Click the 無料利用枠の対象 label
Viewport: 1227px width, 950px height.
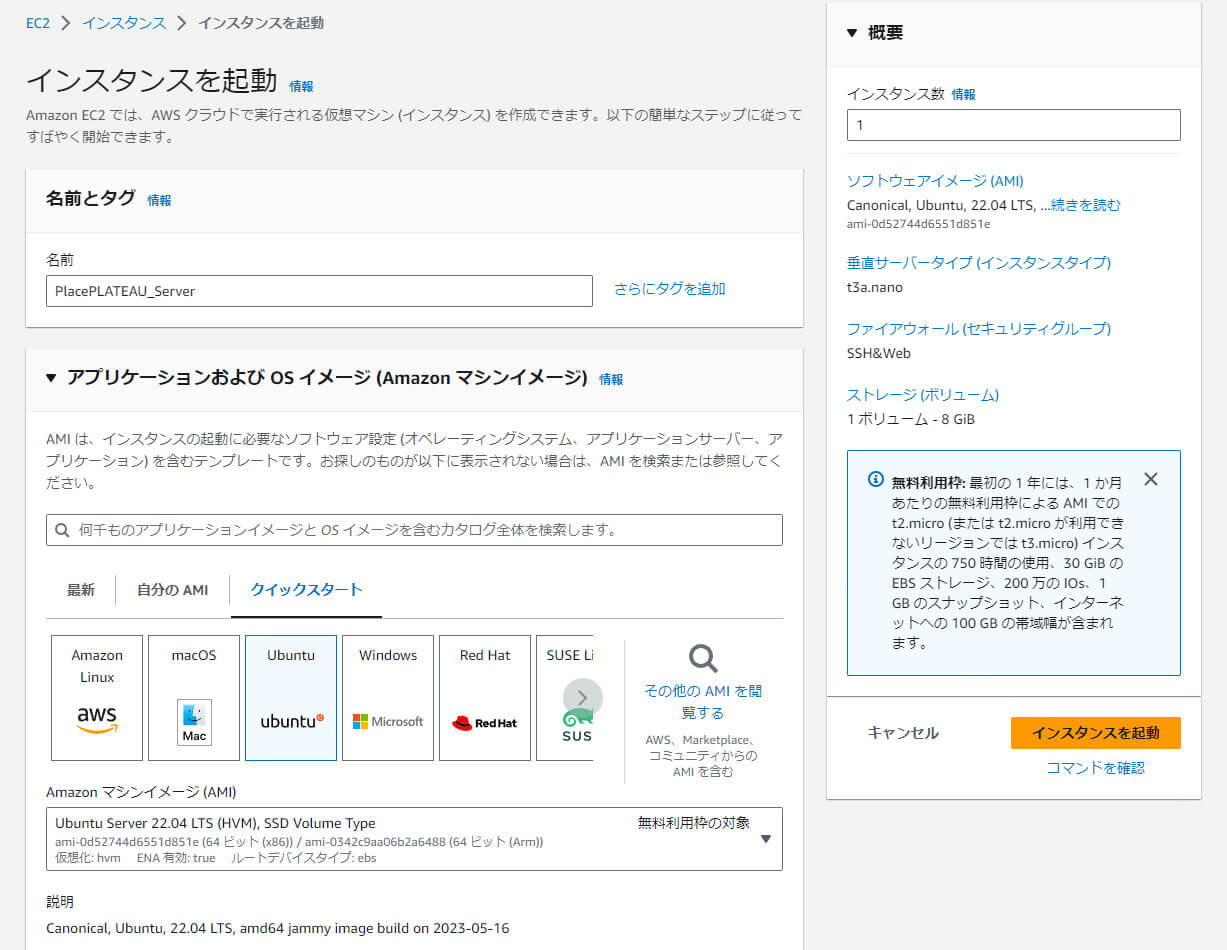pyautogui.click(x=694, y=823)
